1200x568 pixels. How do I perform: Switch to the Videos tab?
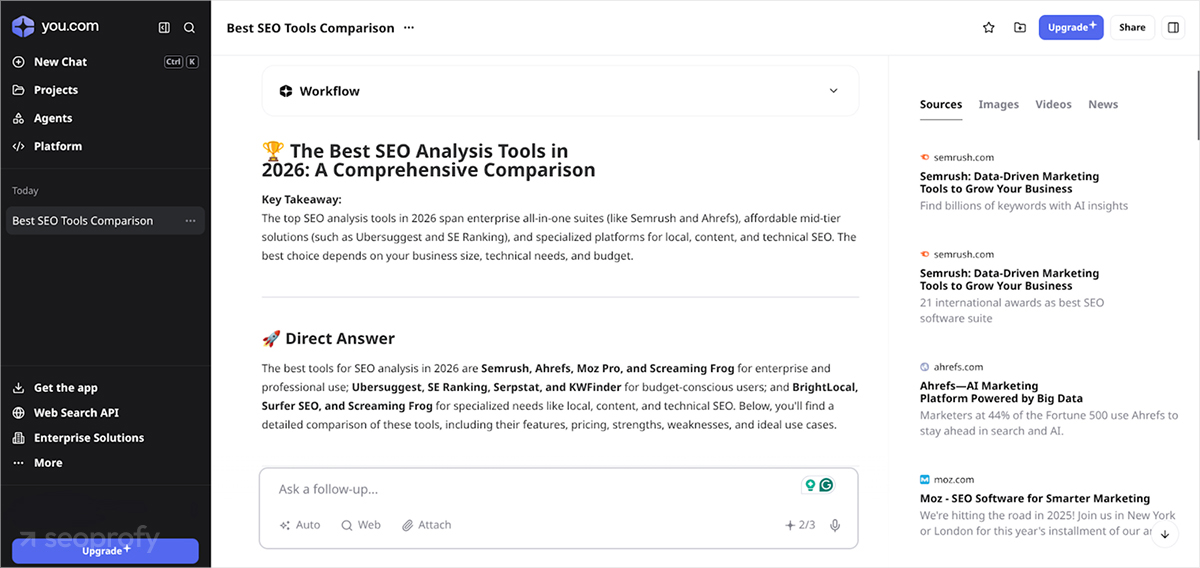click(1053, 104)
